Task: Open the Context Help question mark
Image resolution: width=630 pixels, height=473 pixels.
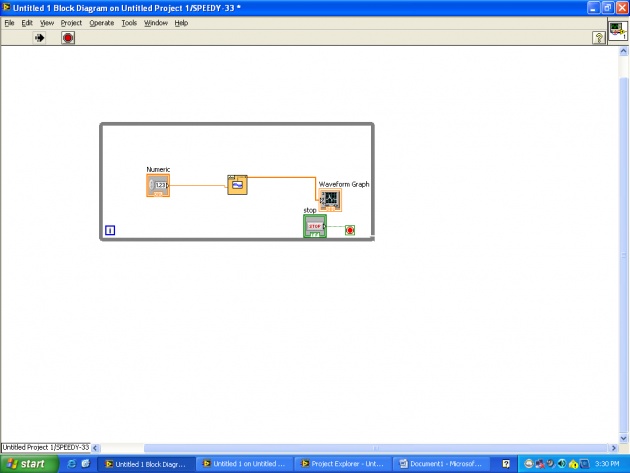Action: pyautogui.click(x=599, y=38)
